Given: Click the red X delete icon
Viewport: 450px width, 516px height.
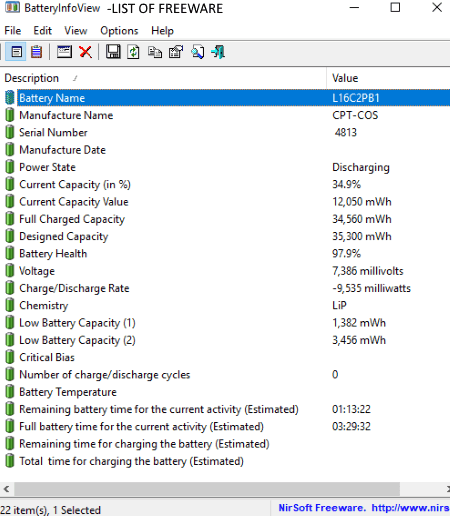Looking at the screenshot, I should click(x=86, y=52).
